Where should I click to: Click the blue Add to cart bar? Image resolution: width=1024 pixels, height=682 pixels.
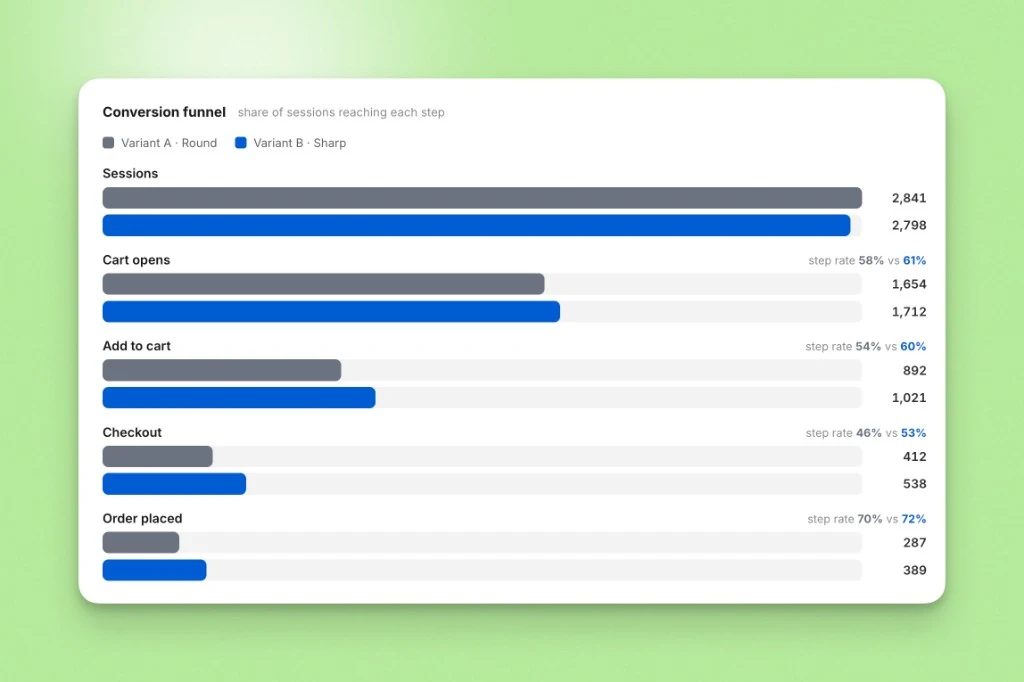pos(239,398)
